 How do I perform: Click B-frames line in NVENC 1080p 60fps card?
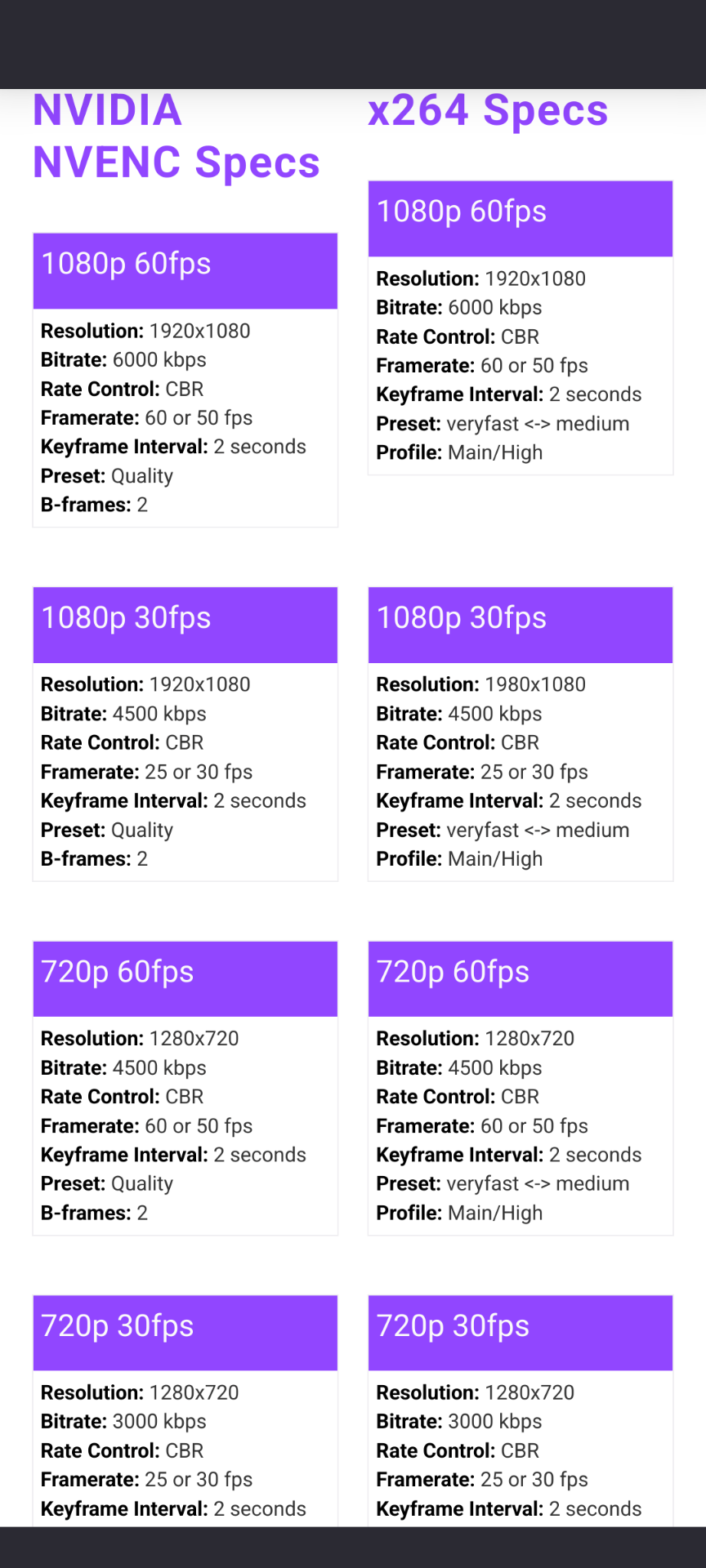pyautogui.click(x=94, y=505)
